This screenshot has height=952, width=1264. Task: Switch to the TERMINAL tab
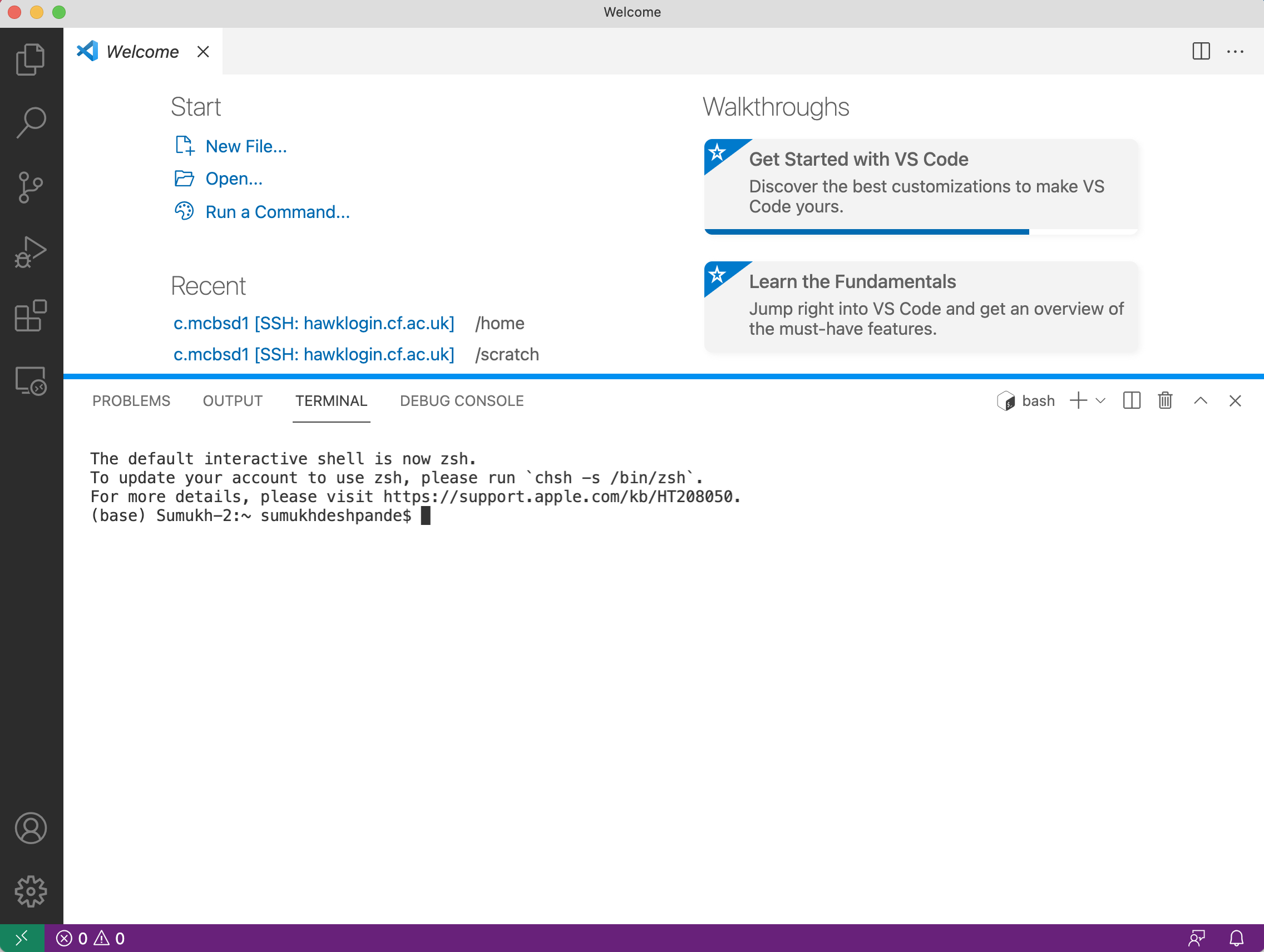coord(332,400)
